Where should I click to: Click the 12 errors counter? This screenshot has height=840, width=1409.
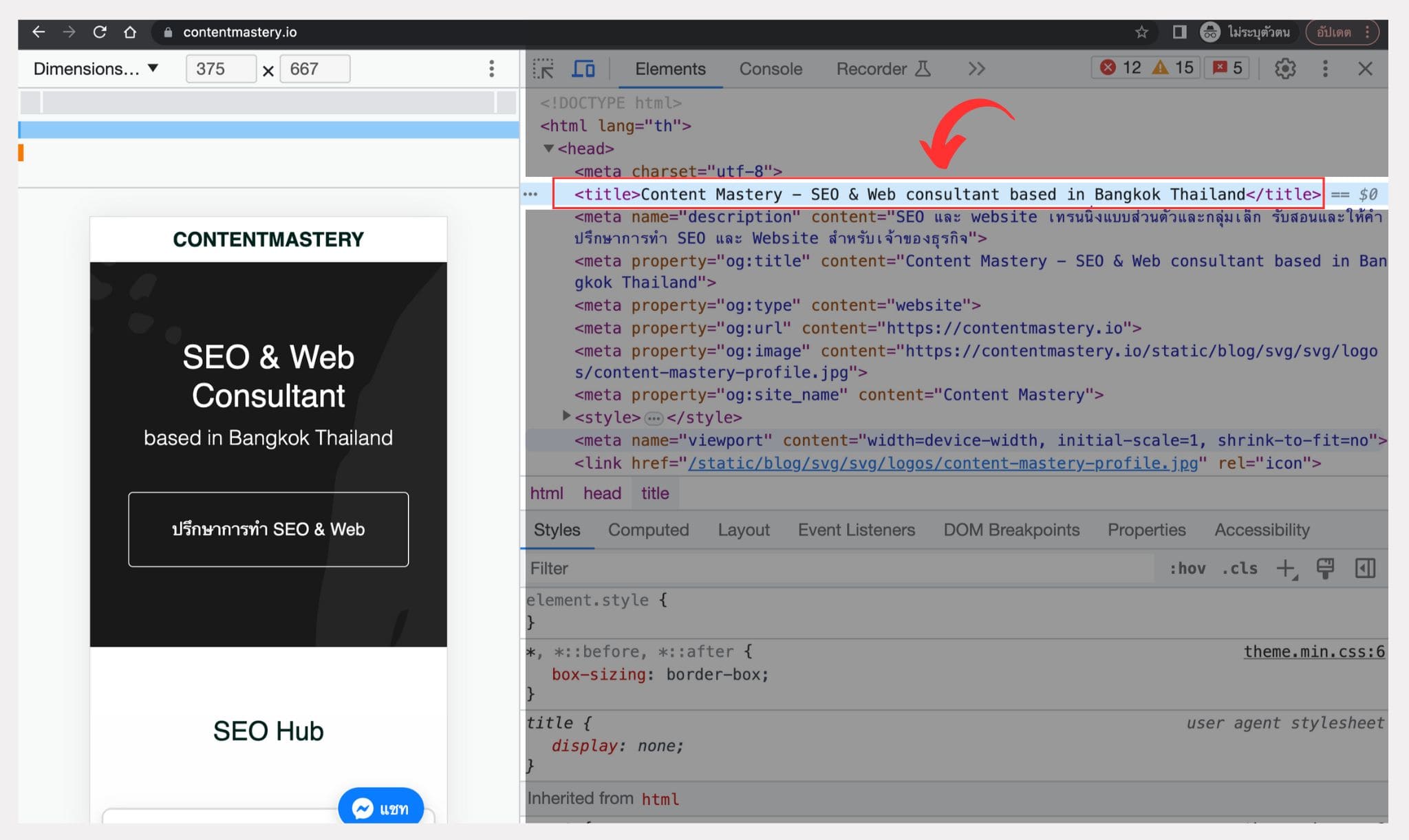[1120, 67]
